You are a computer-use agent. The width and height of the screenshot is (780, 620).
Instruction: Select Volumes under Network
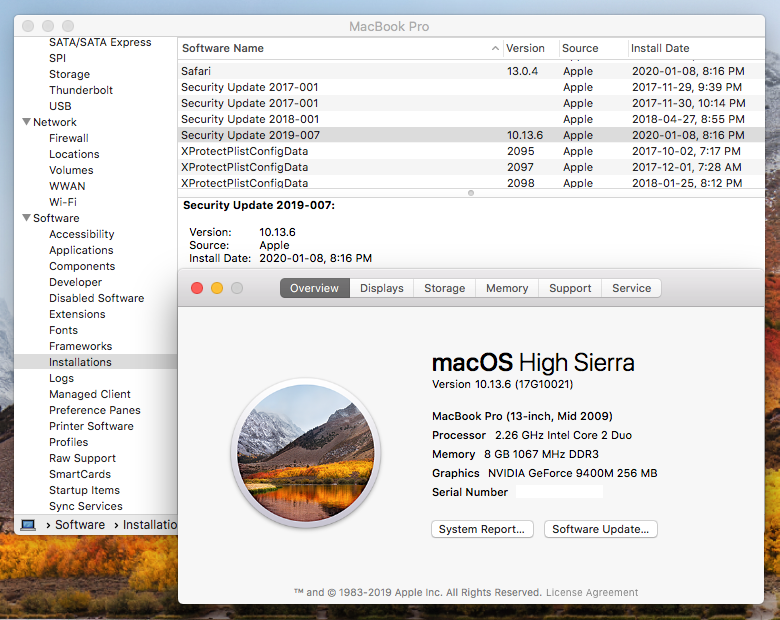pos(71,170)
